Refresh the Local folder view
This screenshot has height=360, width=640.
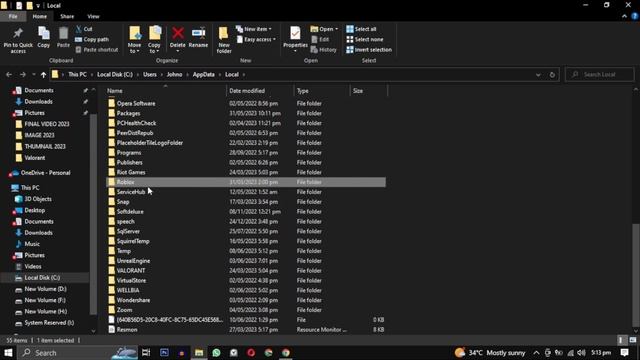coord(552,75)
